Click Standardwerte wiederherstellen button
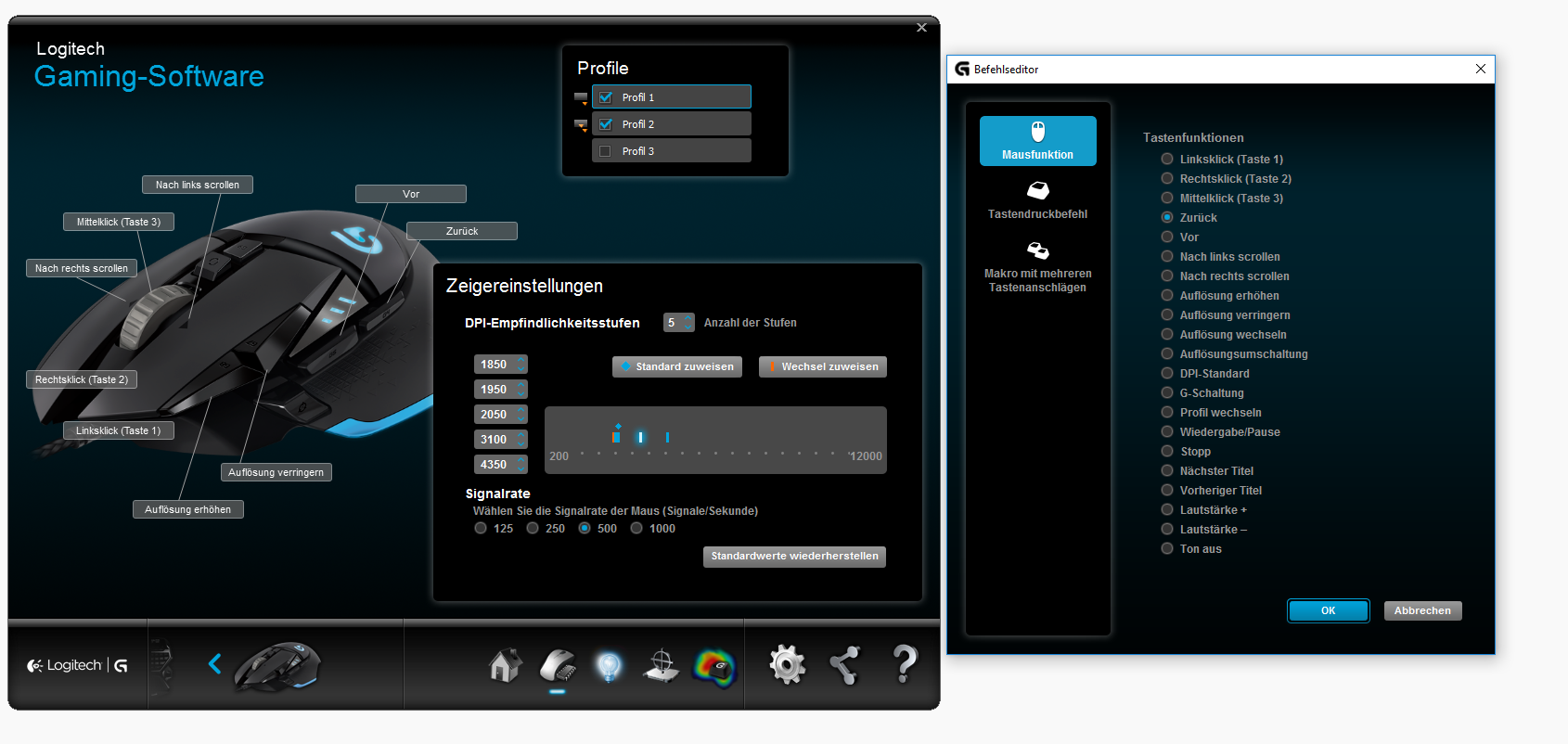The width and height of the screenshot is (1568, 744). (794, 557)
